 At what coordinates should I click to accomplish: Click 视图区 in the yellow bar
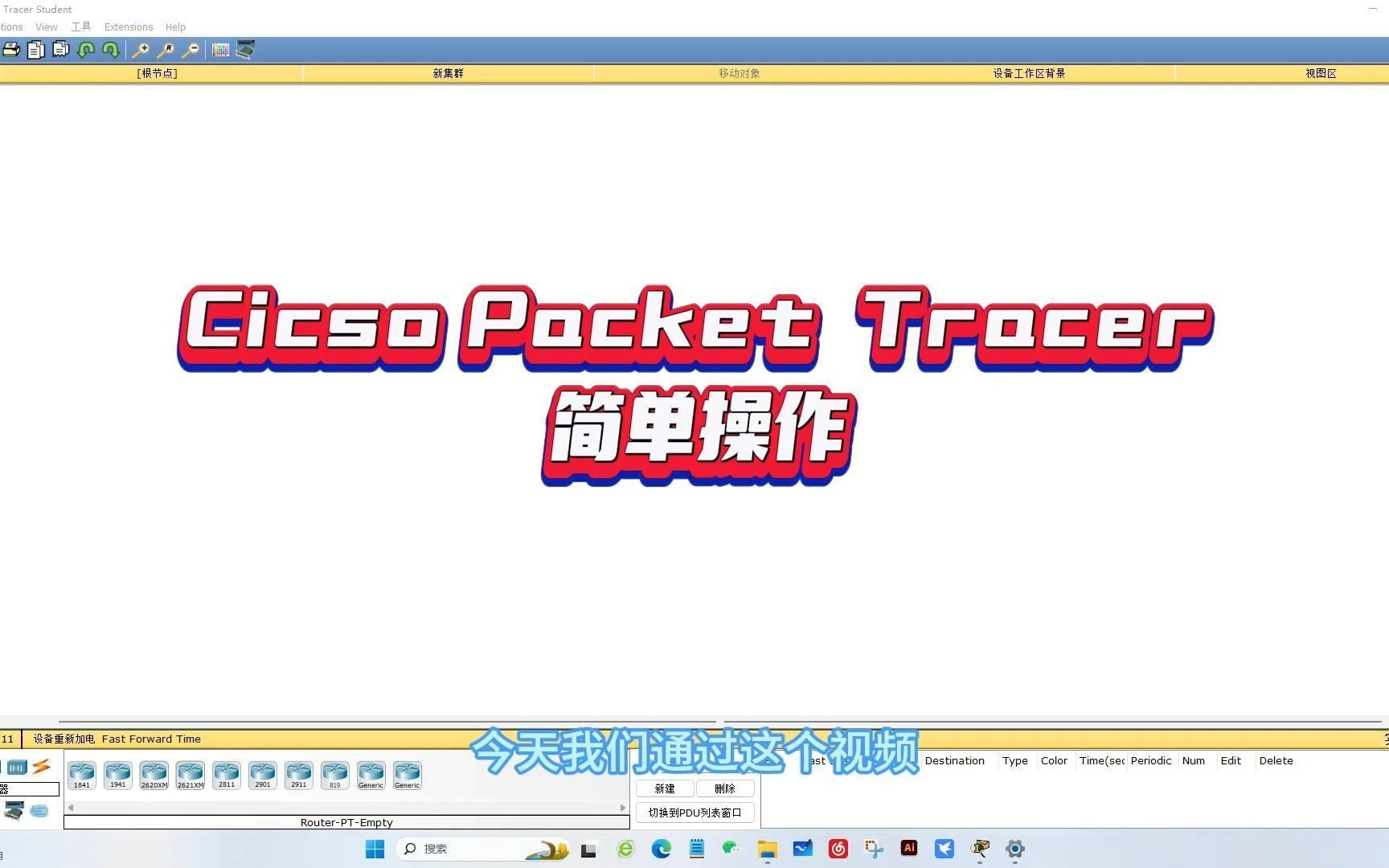coord(1321,73)
